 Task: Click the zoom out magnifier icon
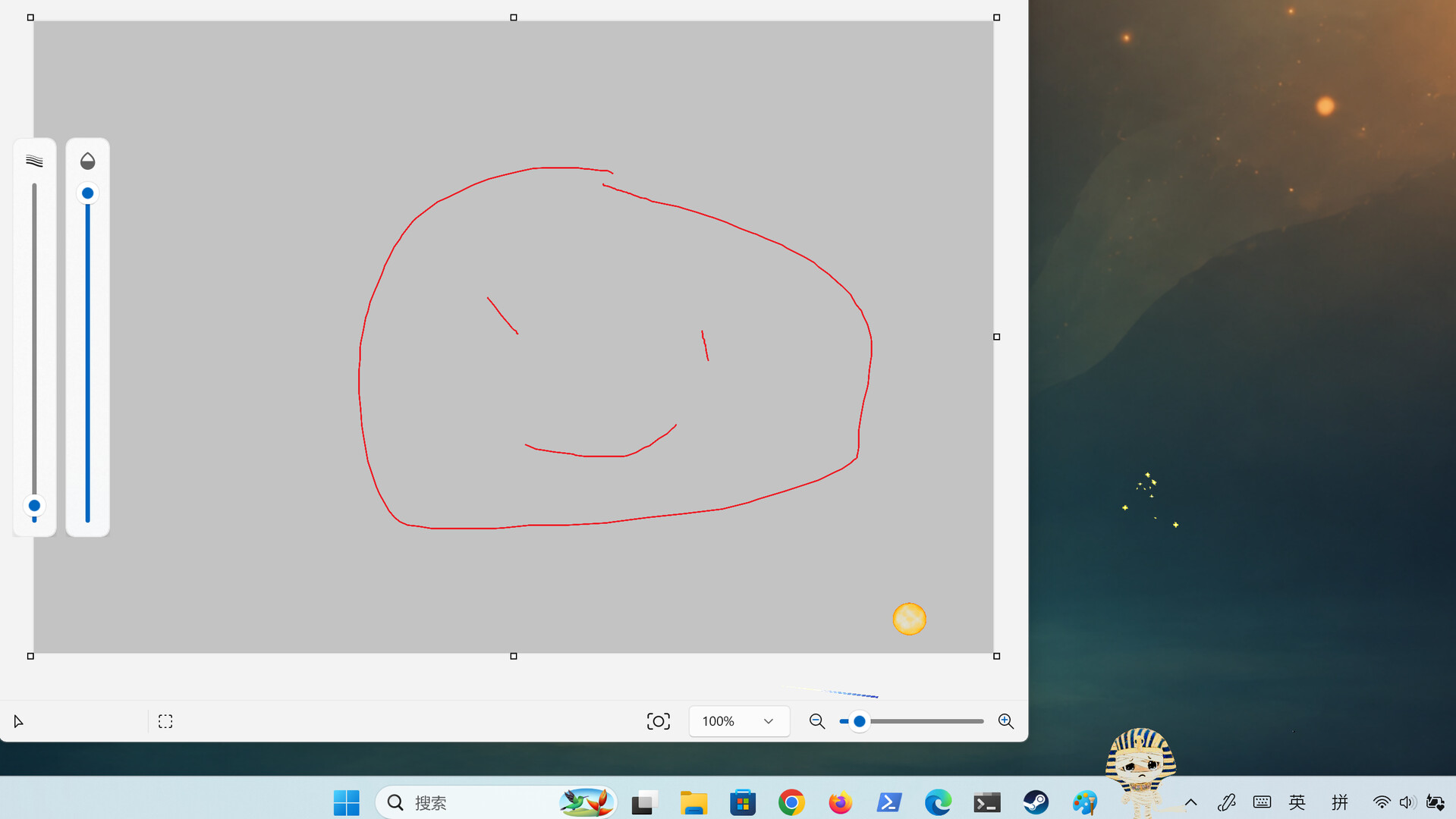tap(817, 721)
